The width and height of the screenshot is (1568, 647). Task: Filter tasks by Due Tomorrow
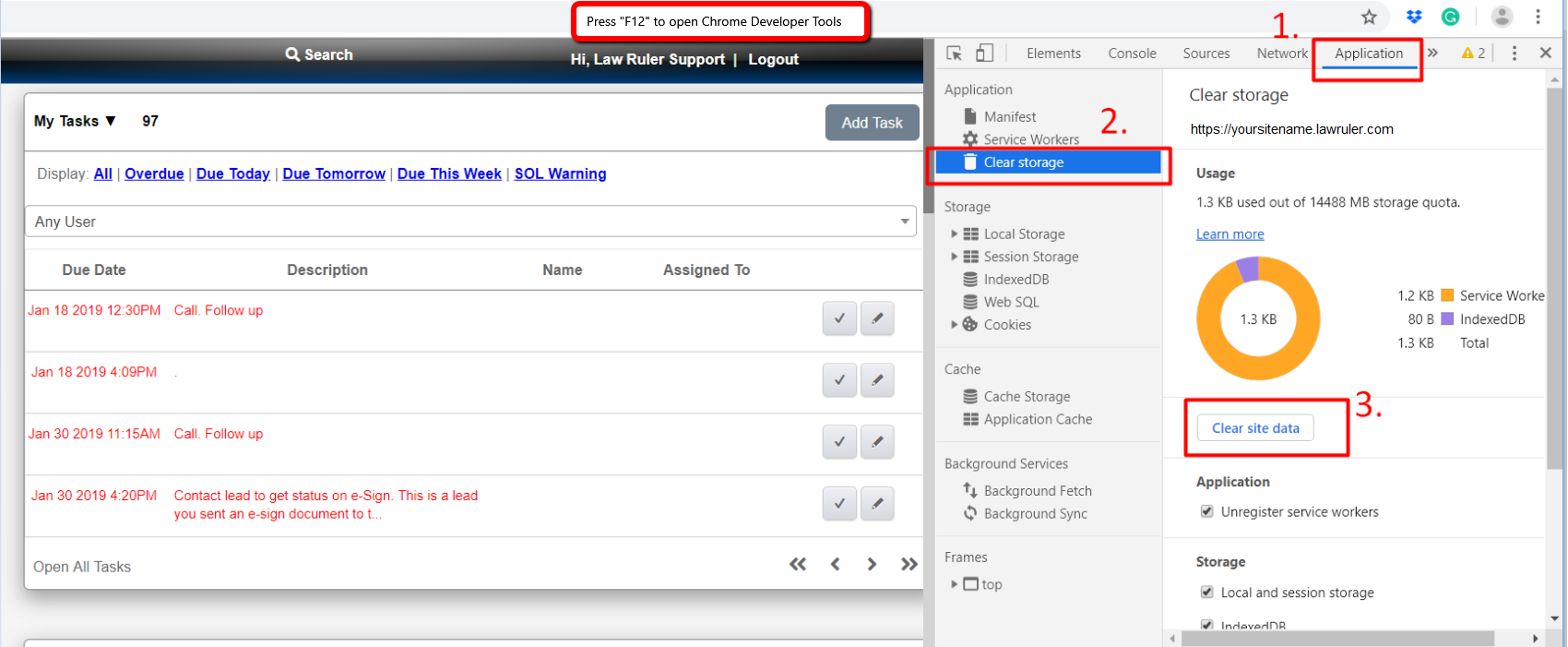point(334,174)
